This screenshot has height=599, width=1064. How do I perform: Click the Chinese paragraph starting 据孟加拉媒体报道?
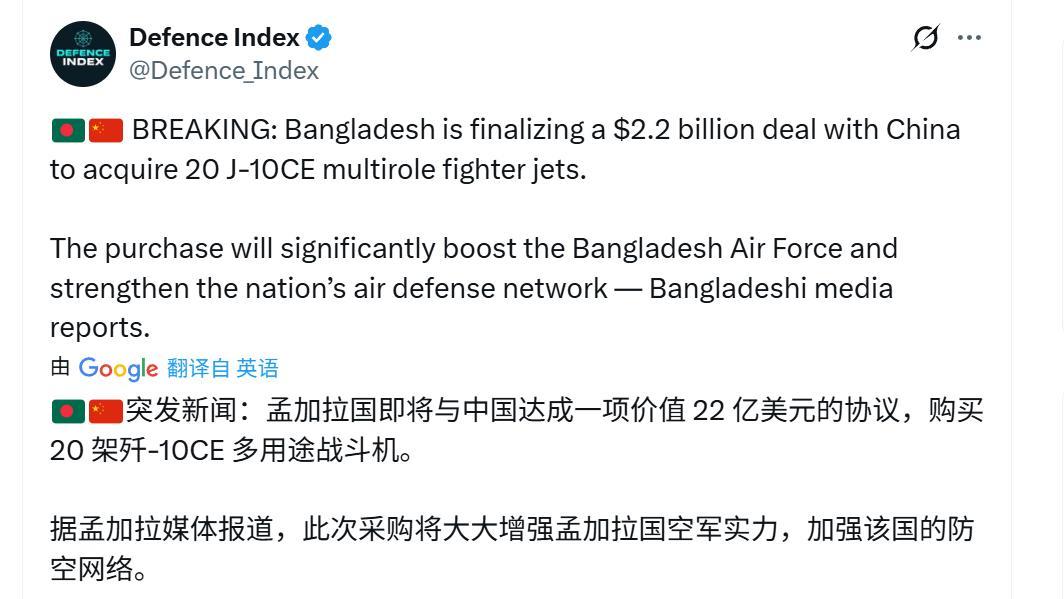point(512,548)
